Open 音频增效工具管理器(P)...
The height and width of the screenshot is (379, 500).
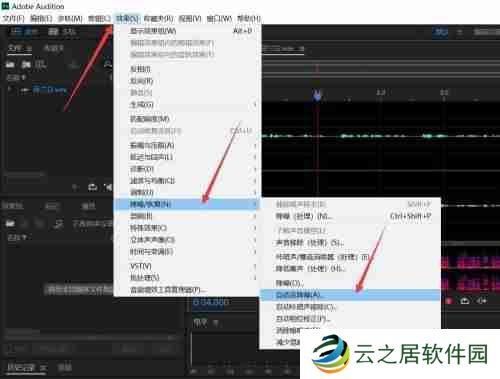click(187, 290)
